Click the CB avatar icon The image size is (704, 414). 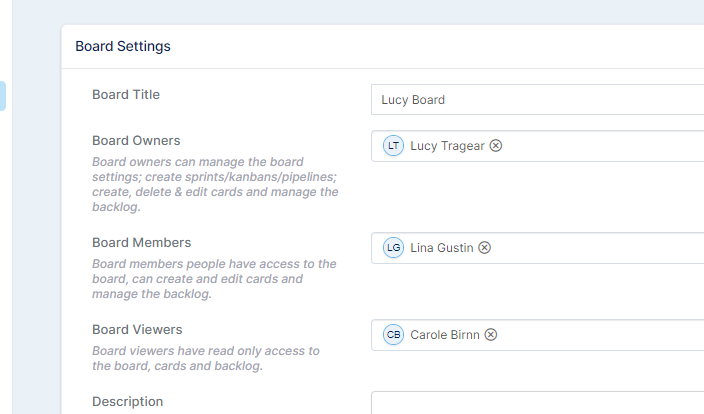point(393,335)
